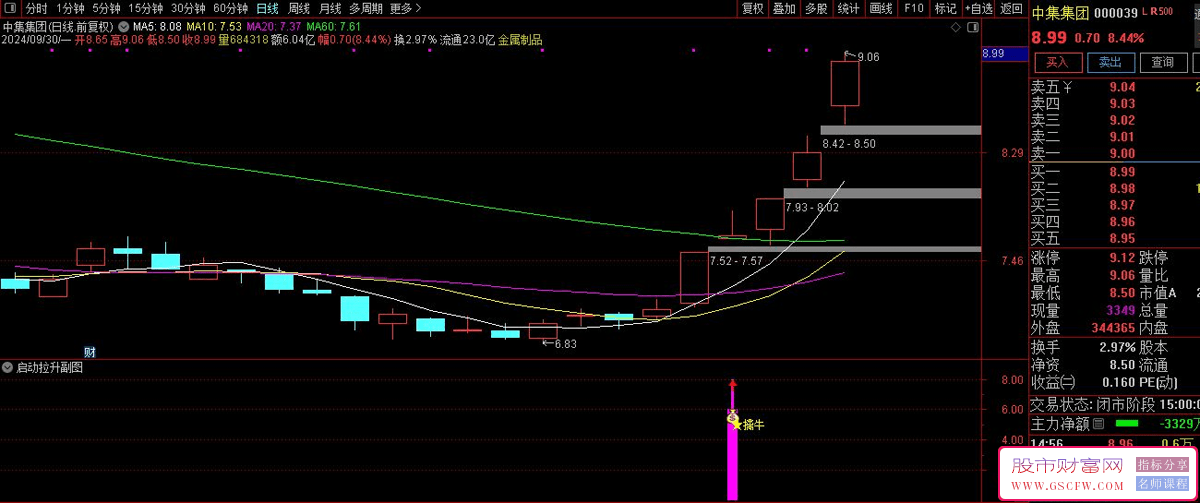Open the dropdown arrow beside 中集集团 chart title
The height and width of the screenshot is (503, 1200).
pos(123,26)
